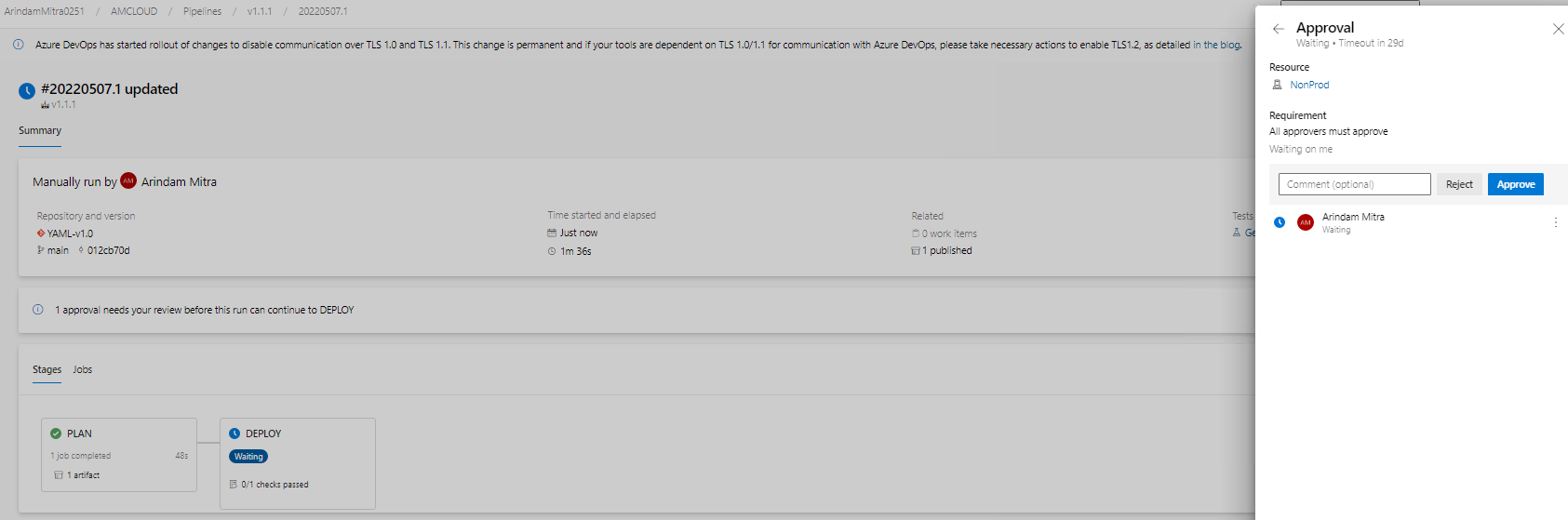The width and height of the screenshot is (1568, 520).
Task: Approve the DEPLOY stage
Action: tap(1515, 184)
